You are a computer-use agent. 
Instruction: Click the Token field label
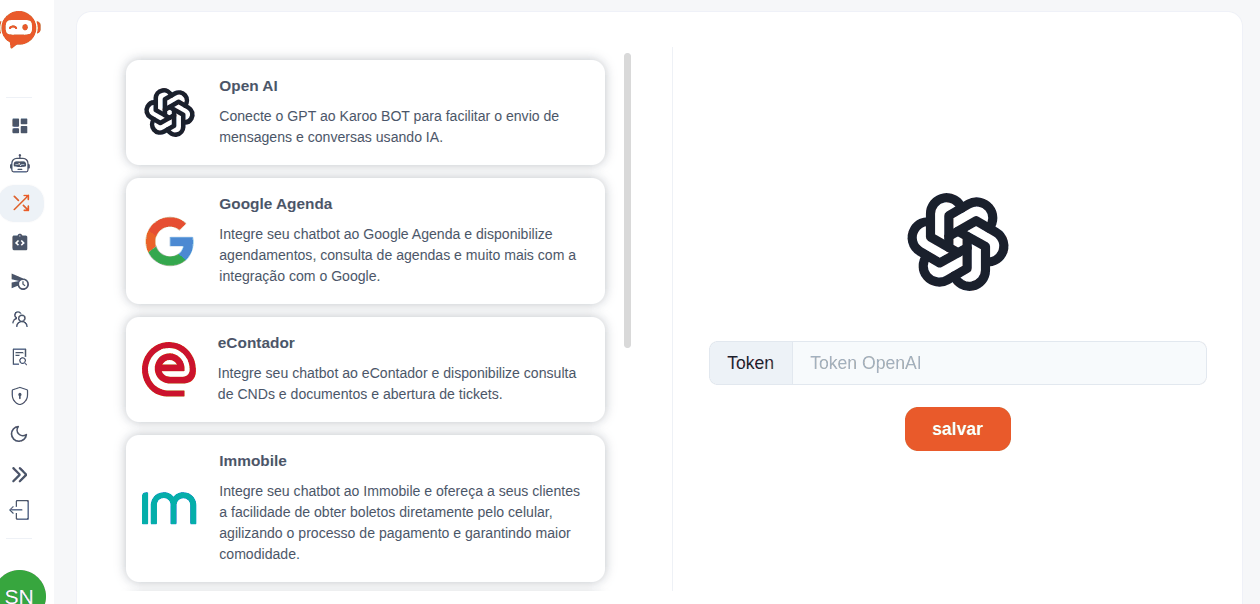[x=751, y=363]
